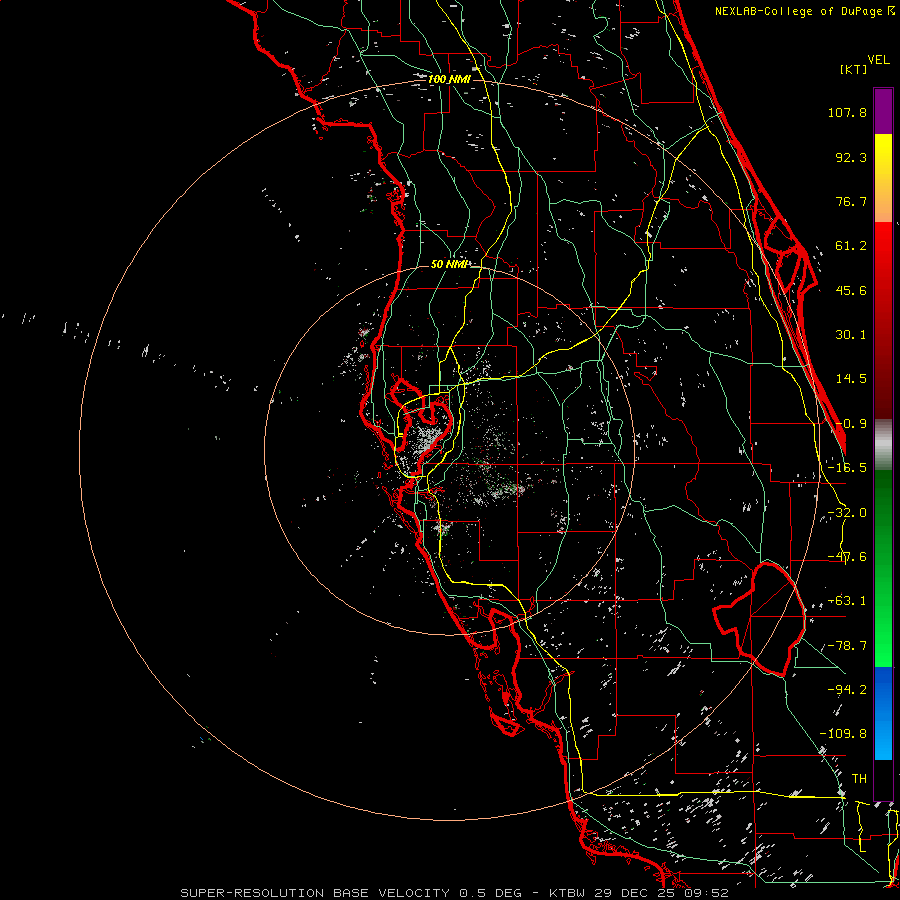Click the -94.2 velocity scale value
Image resolution: width=900 pixels, height=900 pixels.
coord(847,689)
